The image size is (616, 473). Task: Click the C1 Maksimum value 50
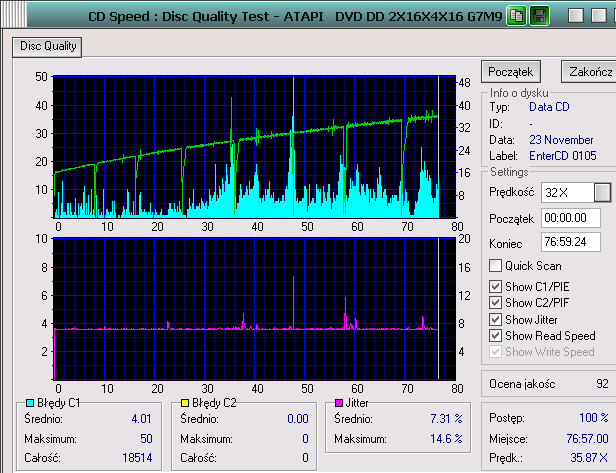pyautogui.click(x=146, y=438)
